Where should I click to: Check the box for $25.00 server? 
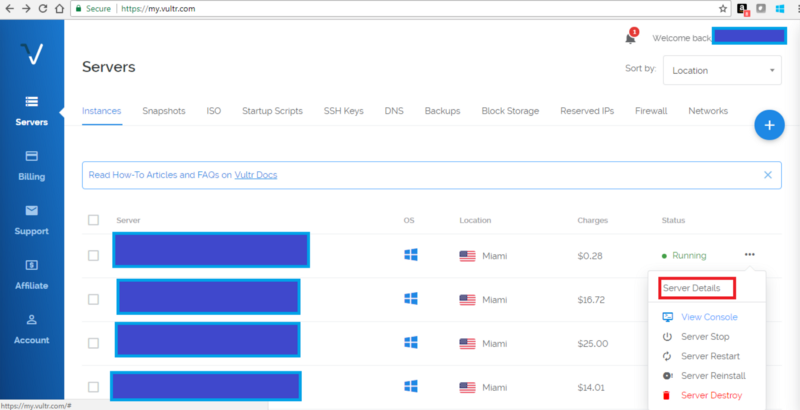click(x=93, y=343)
